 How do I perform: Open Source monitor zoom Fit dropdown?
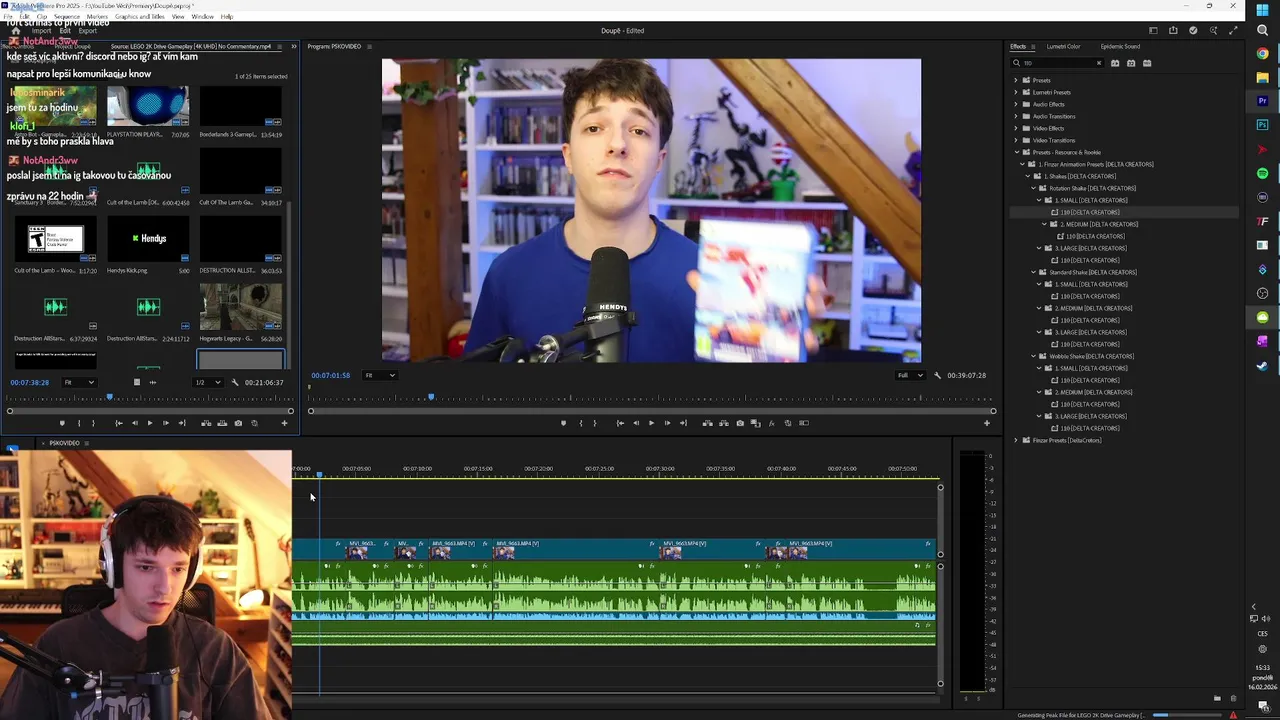[78, 382]
